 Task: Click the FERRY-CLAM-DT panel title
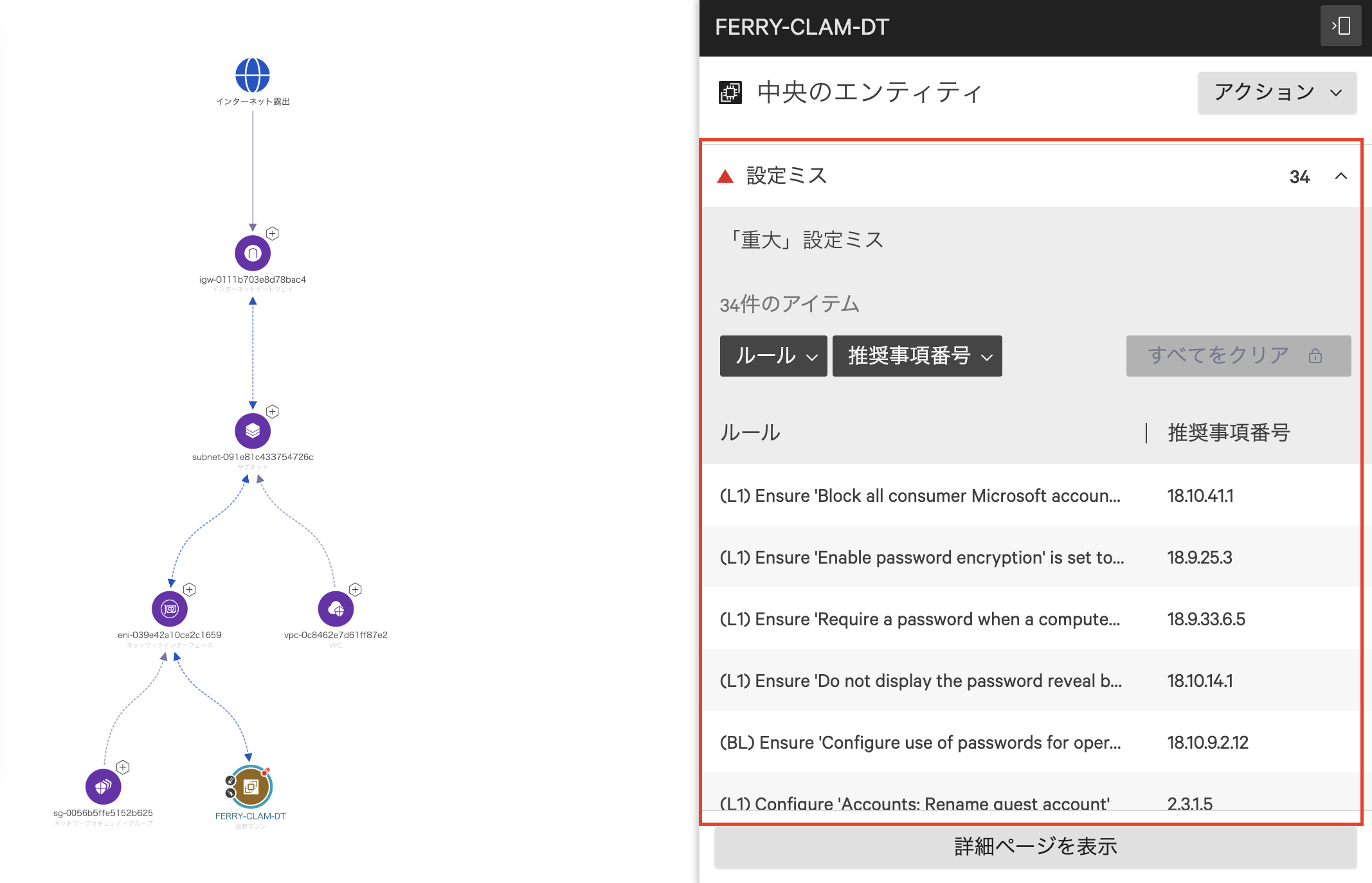pyautogui.click(x=802, y=27)
